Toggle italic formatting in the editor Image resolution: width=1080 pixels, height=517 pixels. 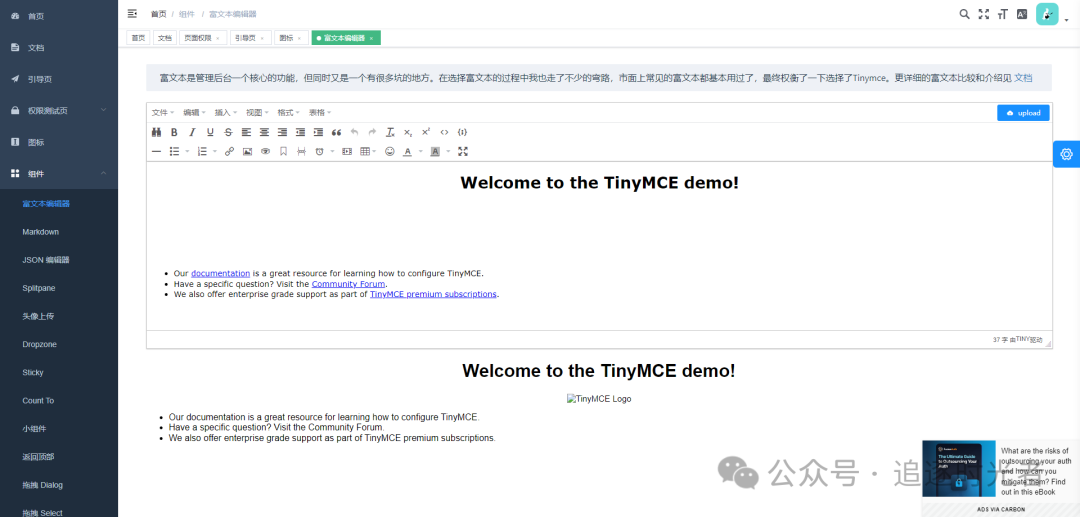coord(192,132)
